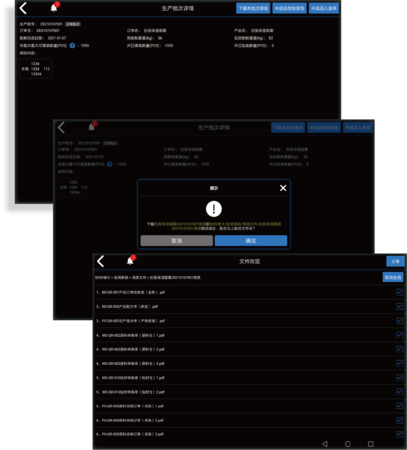Image resolution: width=407 pixels, height=450 pixels.
Task: Confirm dialog with blue 确定 button
Action: pyautogui.click(x=251, y=241)
